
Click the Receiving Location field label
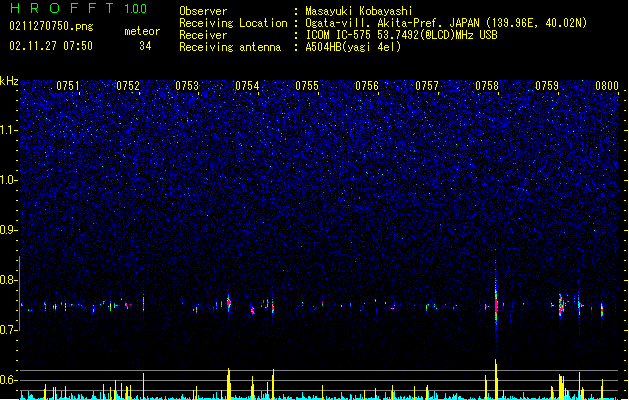click(233, 23)
